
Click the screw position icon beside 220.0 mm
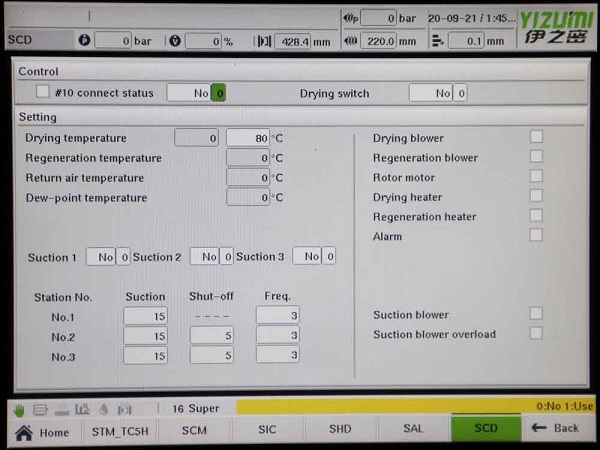pyautogui.click(x=349, y=41)
